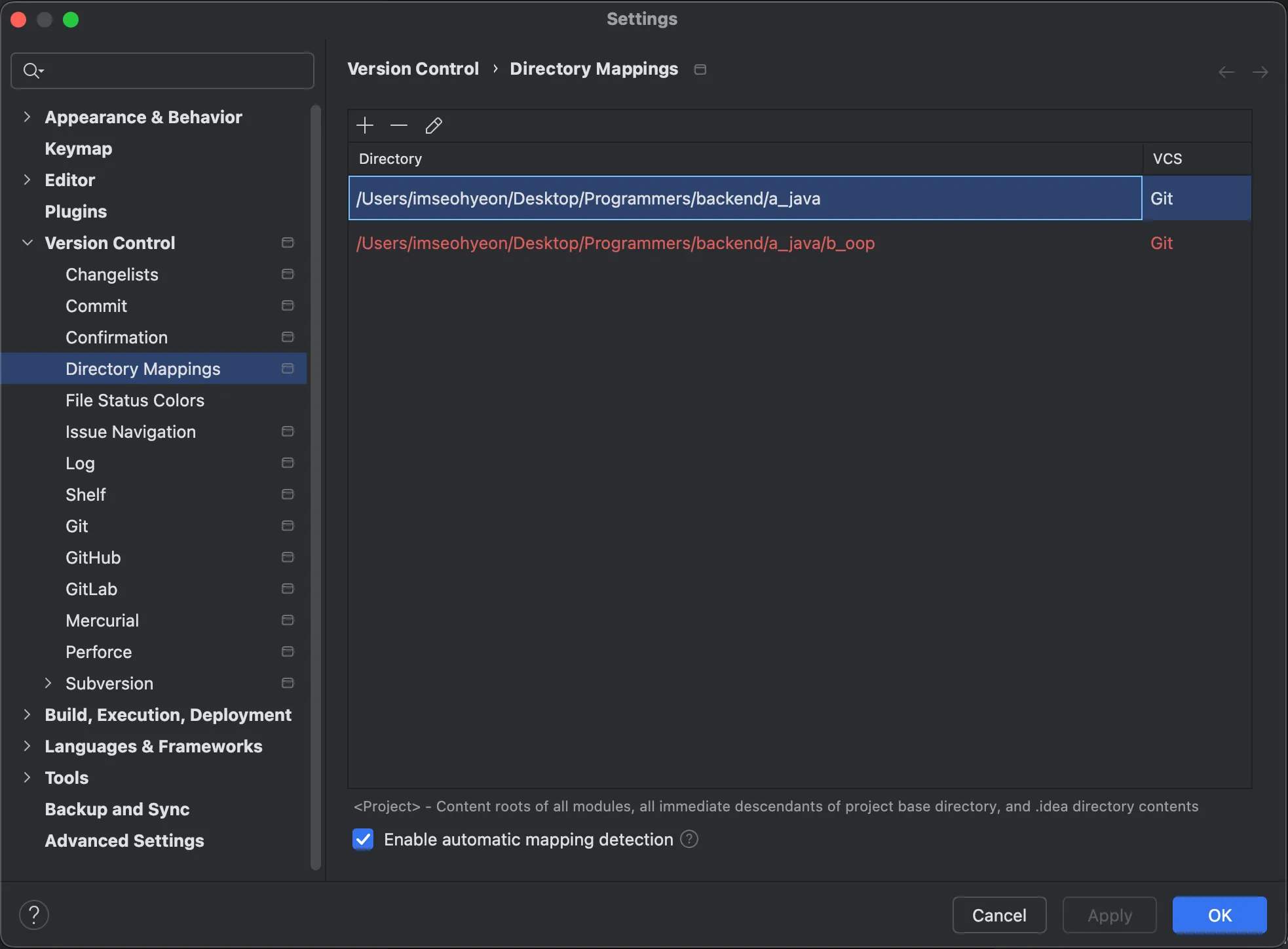Image resolution: width=1288 pixels, height=949 pixels.
Task: Remove selected mapping with minus icon
Action: tap(399, 125)
